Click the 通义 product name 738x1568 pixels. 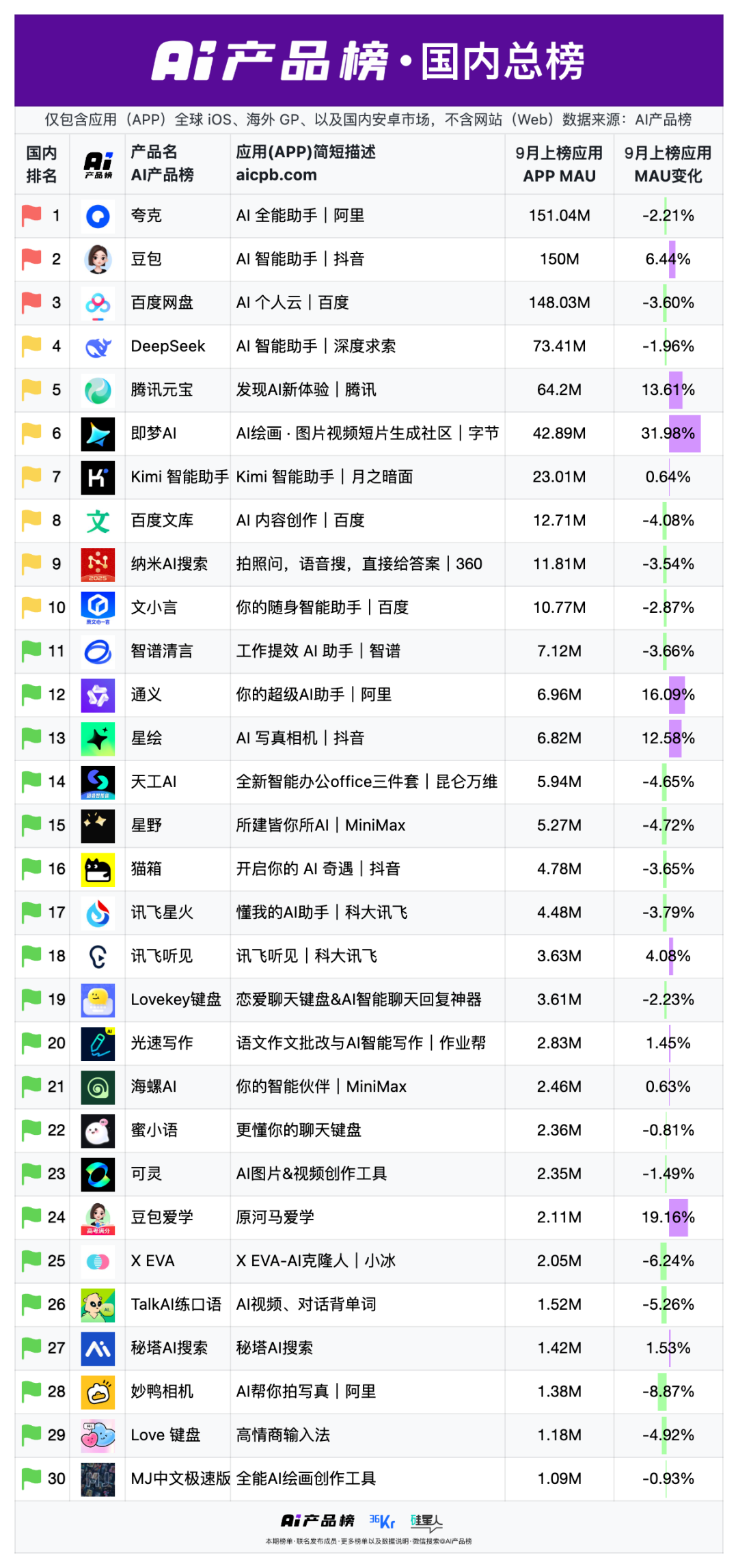(146, 695)
